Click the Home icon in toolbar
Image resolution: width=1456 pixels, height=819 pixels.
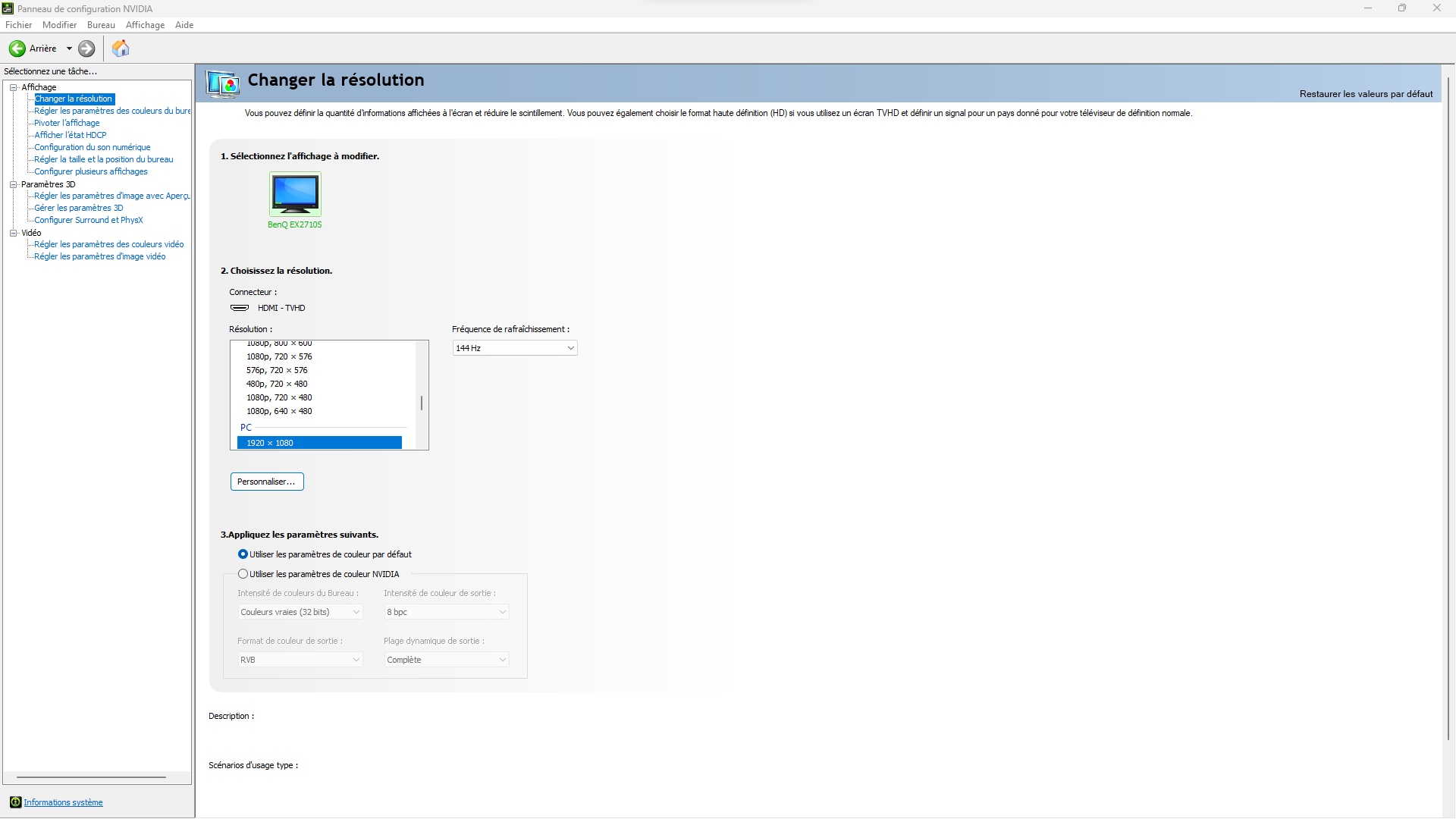pos(121,49)
